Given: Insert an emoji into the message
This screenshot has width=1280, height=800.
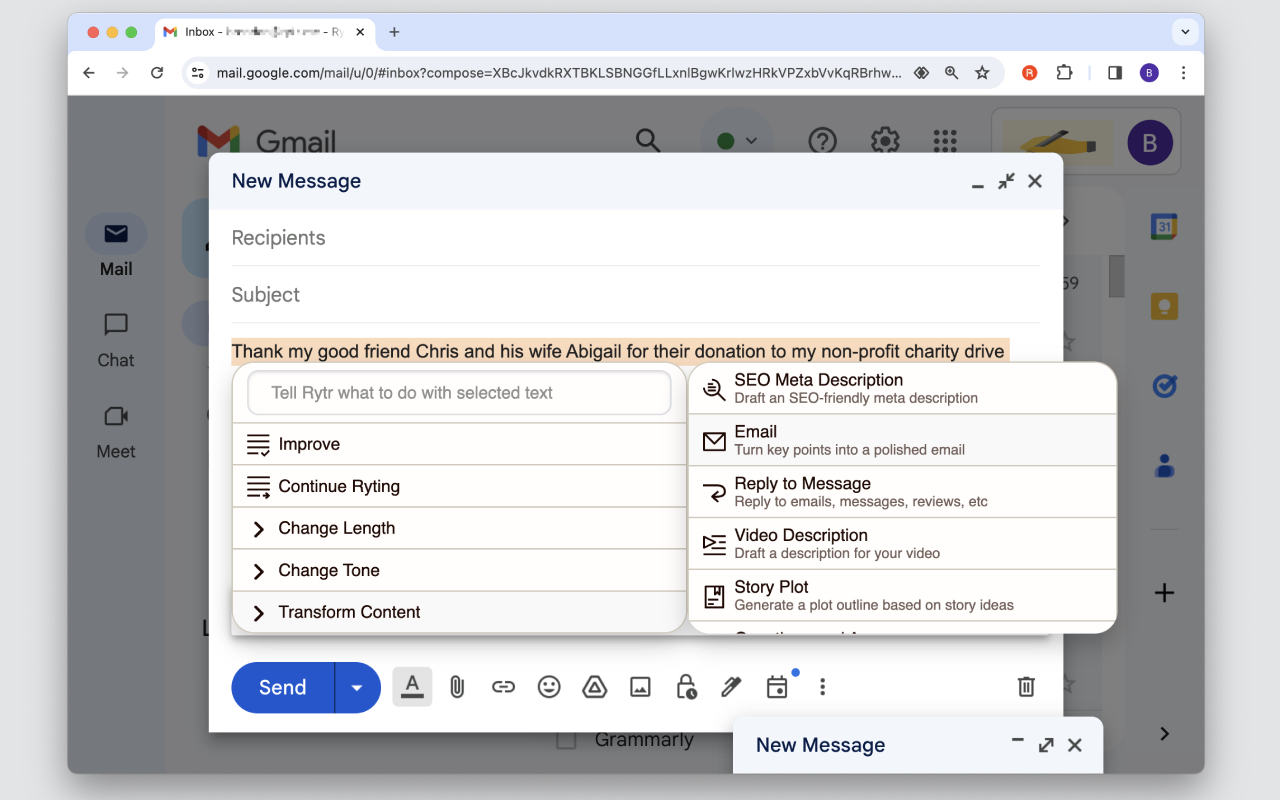Looking at the screenshot, I should pos(549,687).
